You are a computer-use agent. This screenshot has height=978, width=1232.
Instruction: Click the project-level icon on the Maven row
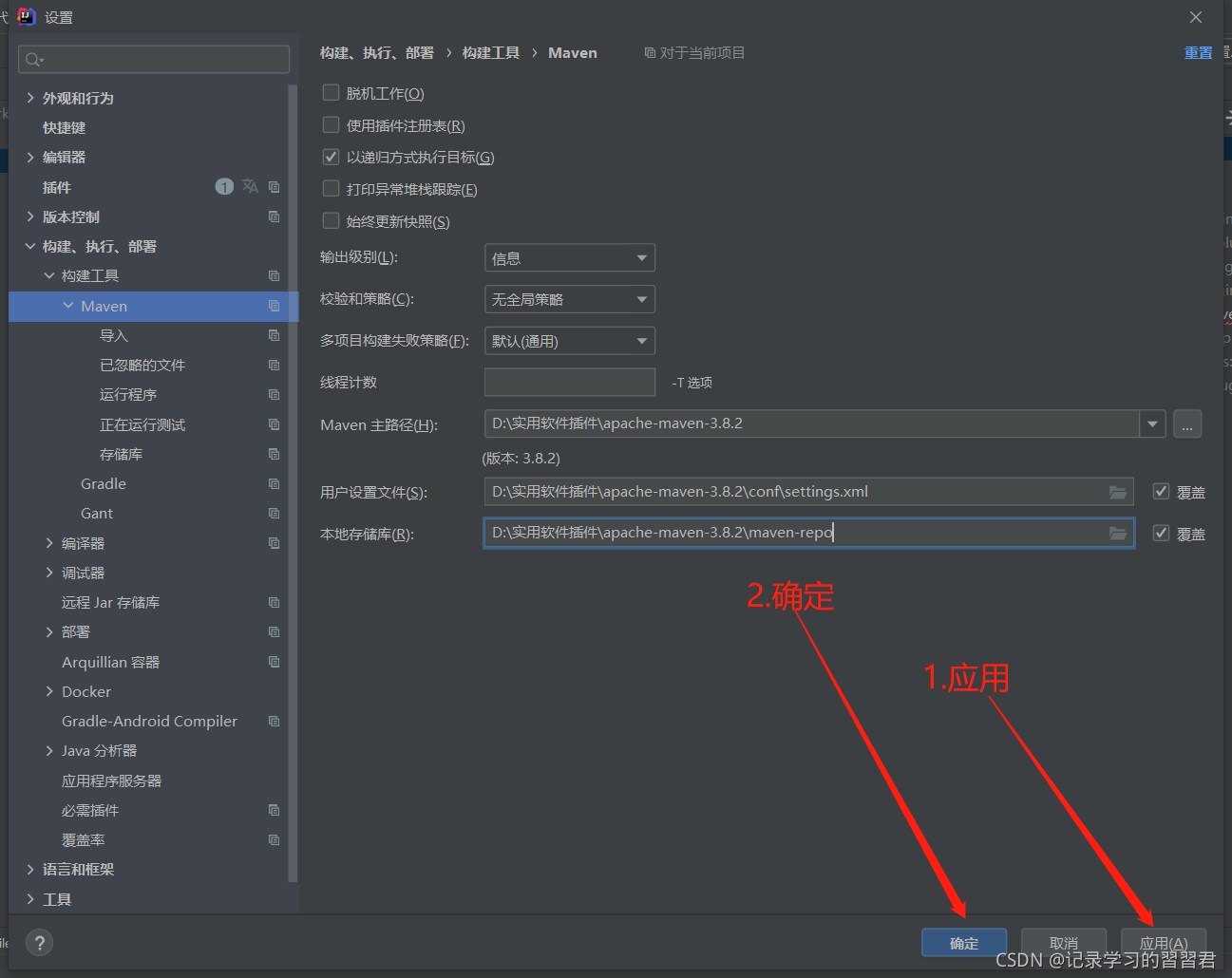[x=274, y=306]
